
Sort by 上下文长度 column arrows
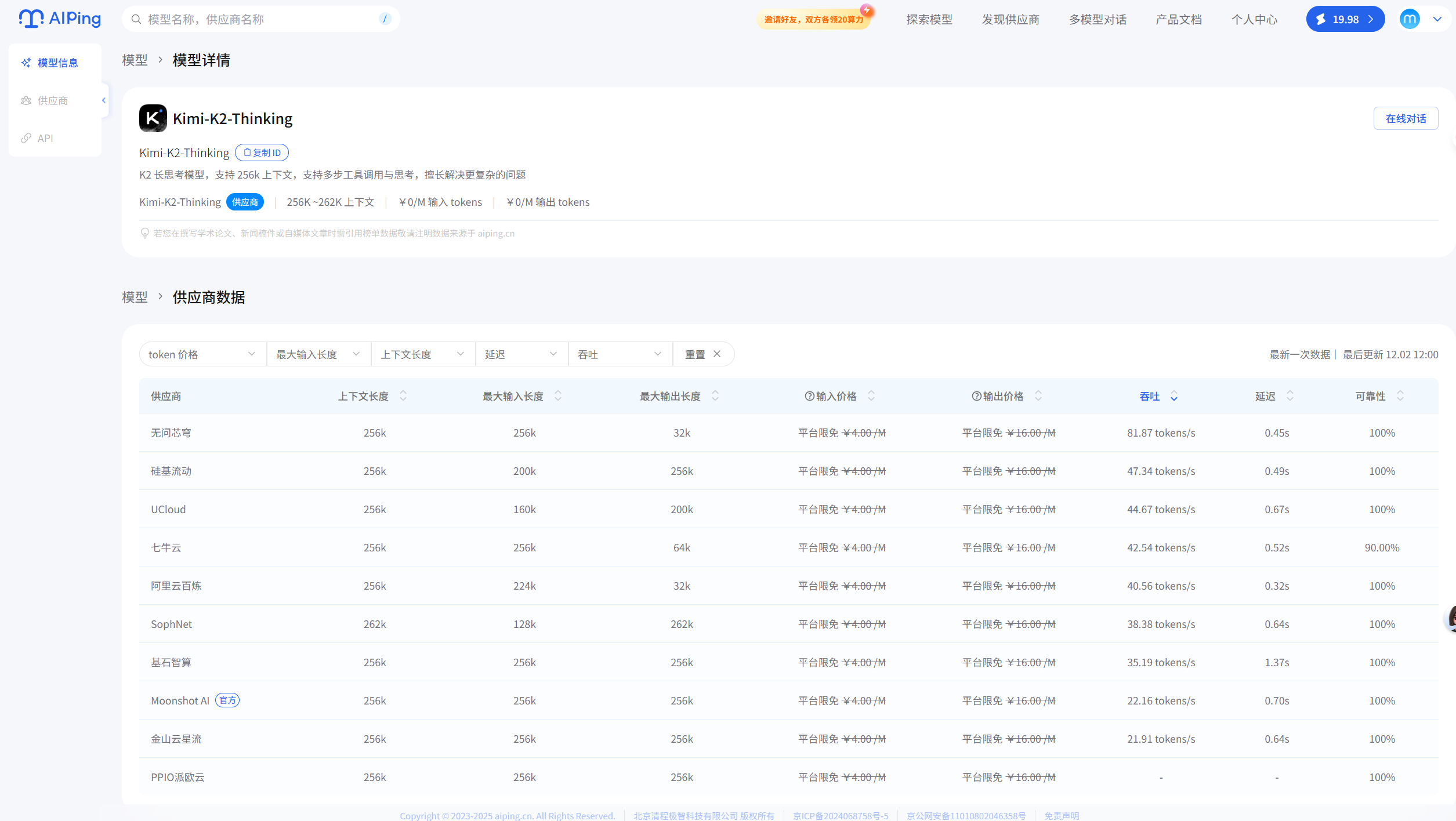[403, 396]
